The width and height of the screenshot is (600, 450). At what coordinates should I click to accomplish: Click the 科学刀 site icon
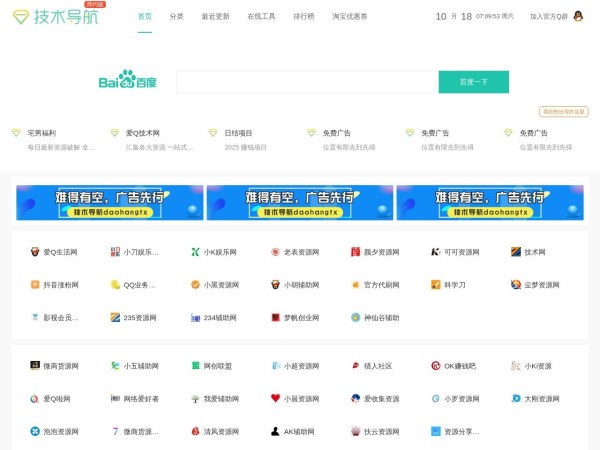coord(435,285)
